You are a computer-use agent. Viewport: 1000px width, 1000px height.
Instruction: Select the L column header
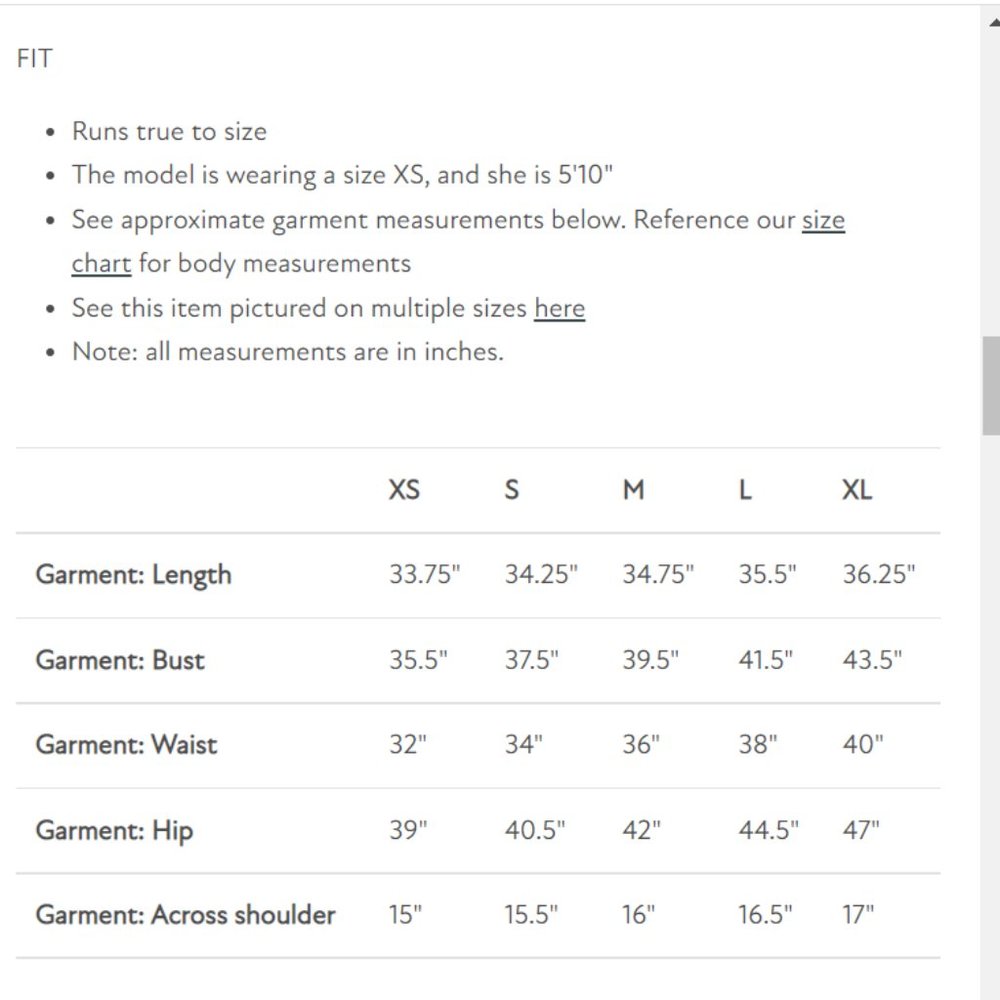pyautogui.click(x=745, y=490)
